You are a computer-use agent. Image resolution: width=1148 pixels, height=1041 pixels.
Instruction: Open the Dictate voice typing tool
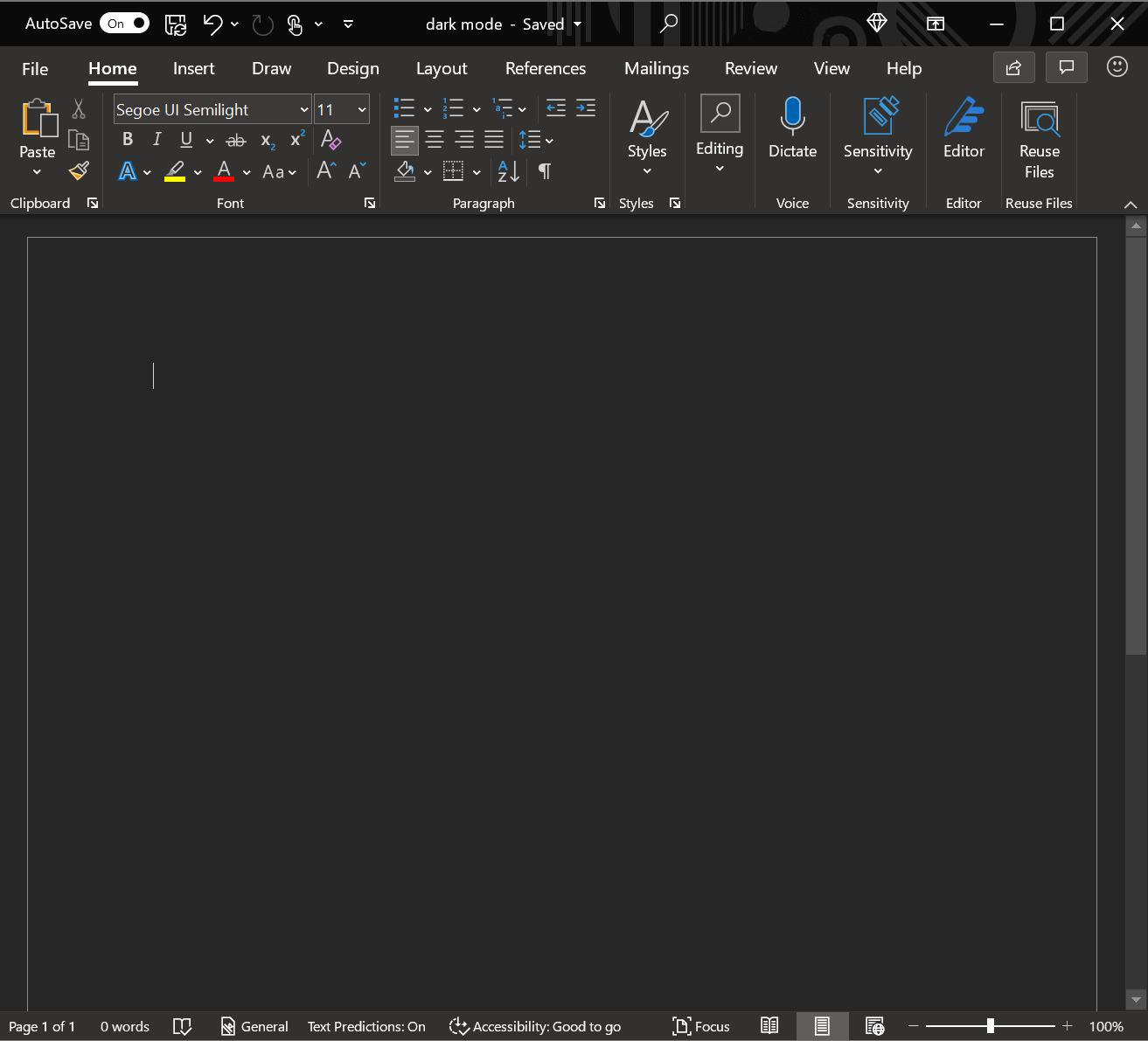(792, 128)
